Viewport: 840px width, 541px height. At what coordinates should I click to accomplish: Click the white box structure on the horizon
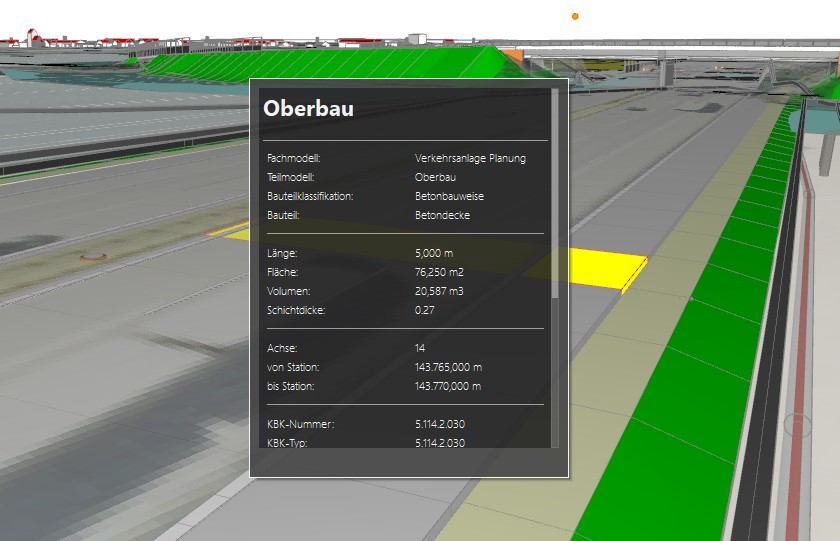pos(417,39)
